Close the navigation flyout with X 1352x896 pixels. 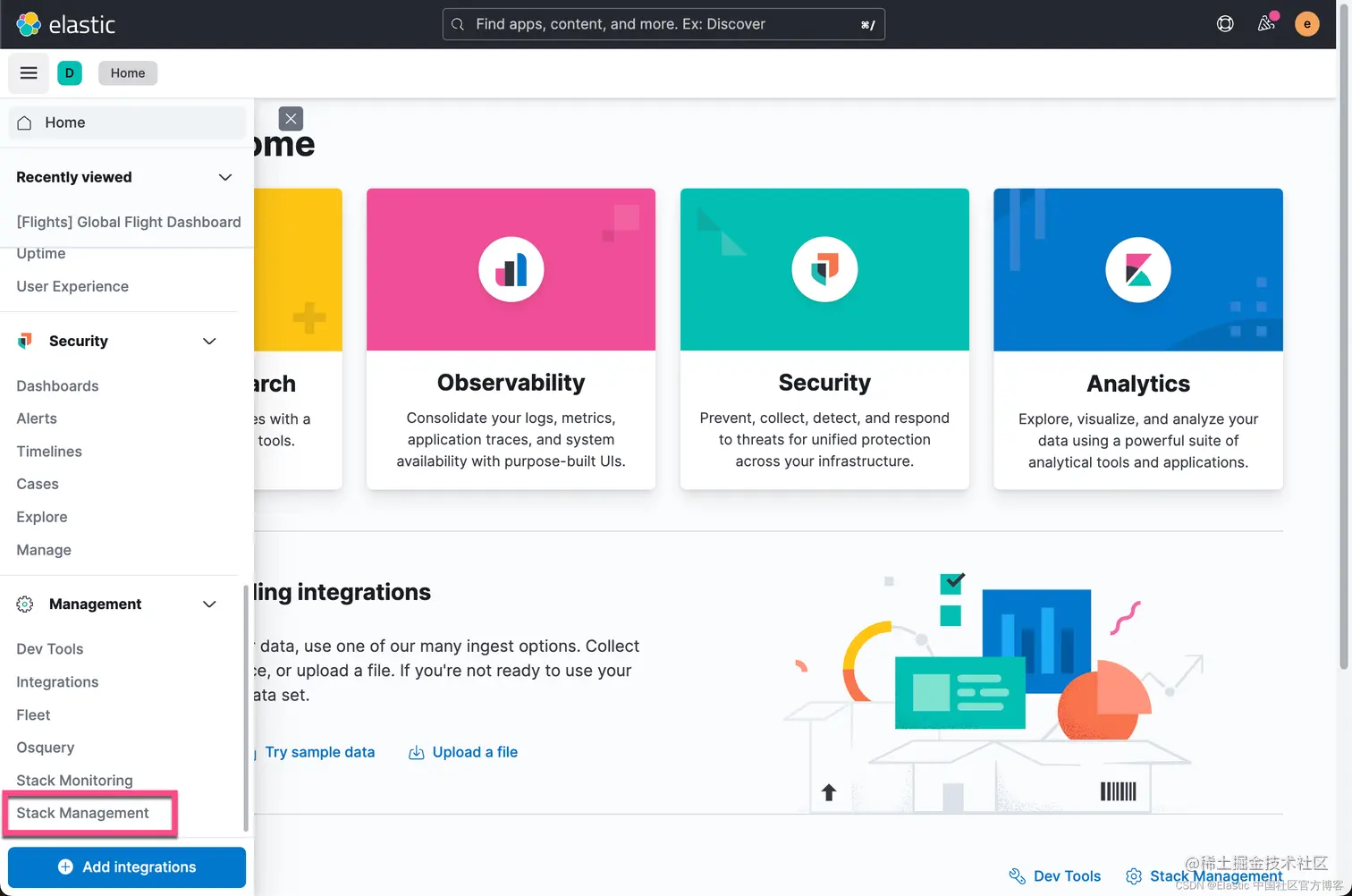click(291, 118)
